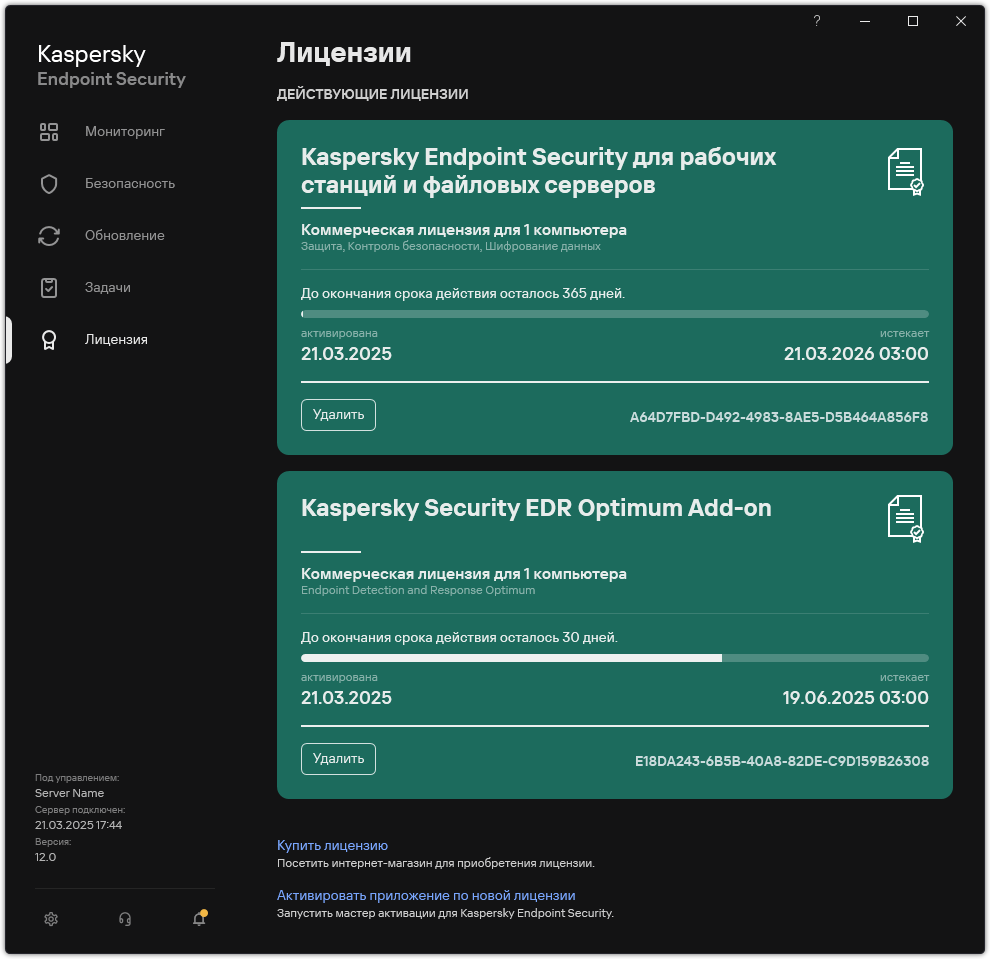
Task: Click the Kaspersky Endpoint Security logo
Action: [111, 66]
